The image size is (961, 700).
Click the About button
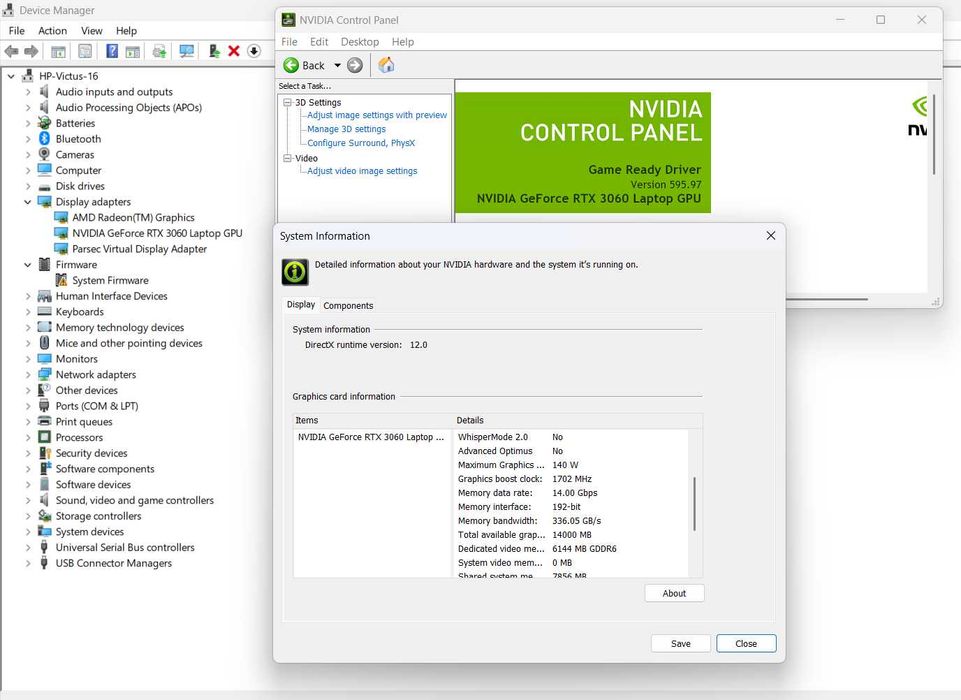coord(674,593)
